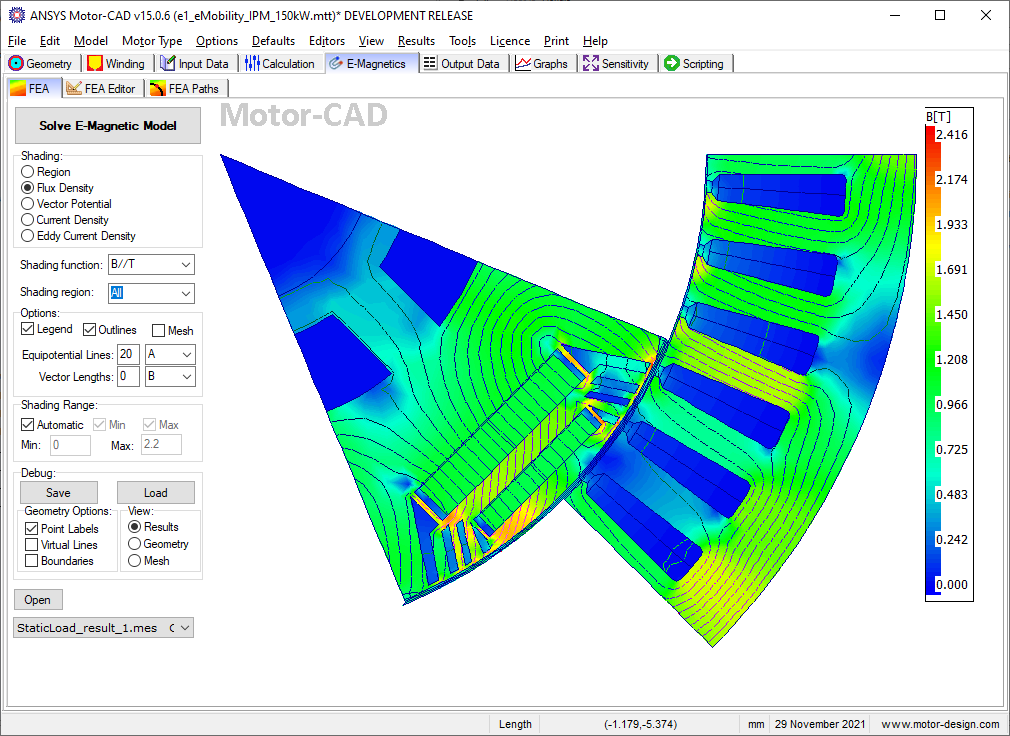This screenshot has height=736, width=1010.
Task: Click the Scripting tab green arrow icon
Action: (672, 63)
